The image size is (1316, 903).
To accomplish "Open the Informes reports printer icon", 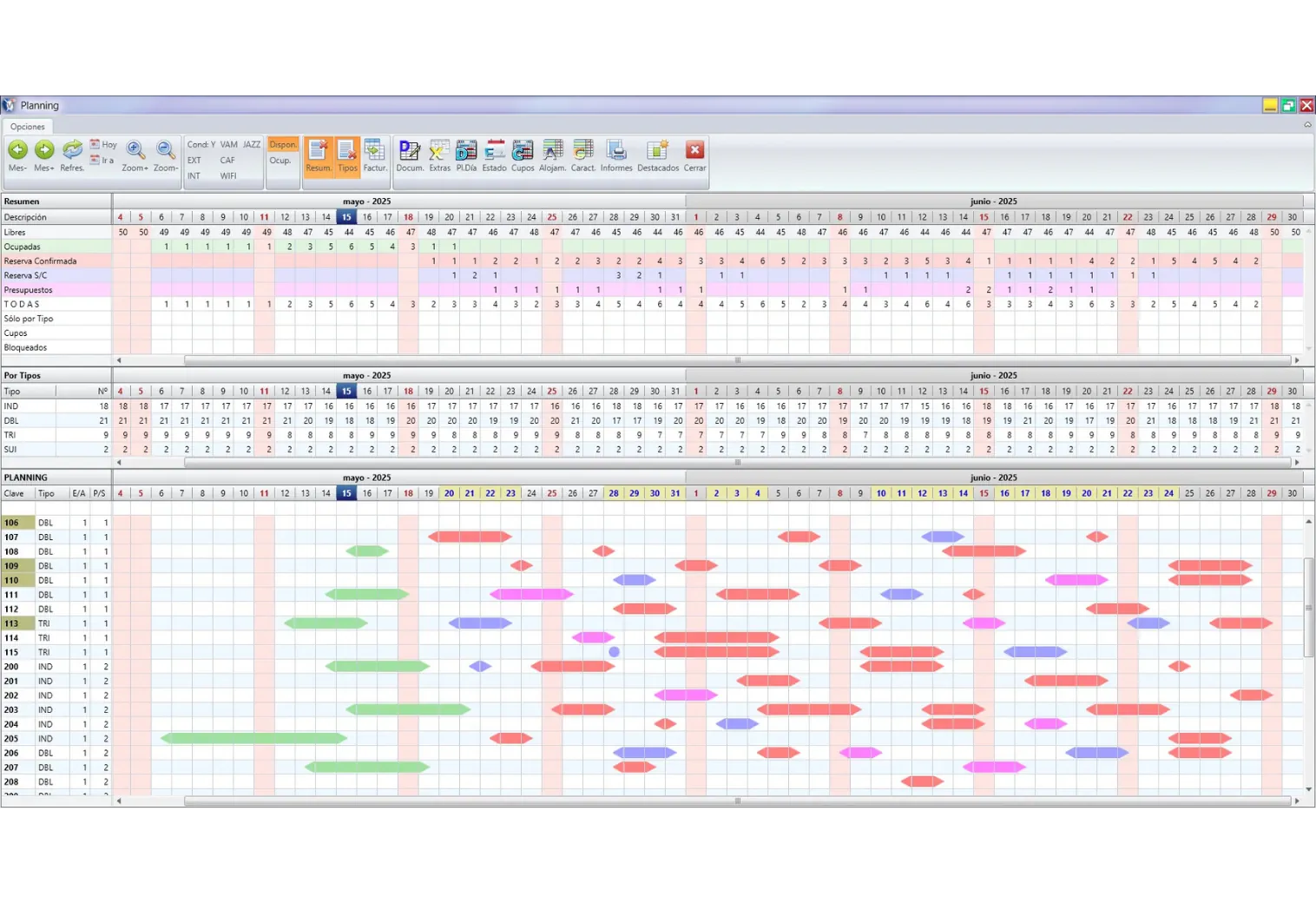I will 616,155.
